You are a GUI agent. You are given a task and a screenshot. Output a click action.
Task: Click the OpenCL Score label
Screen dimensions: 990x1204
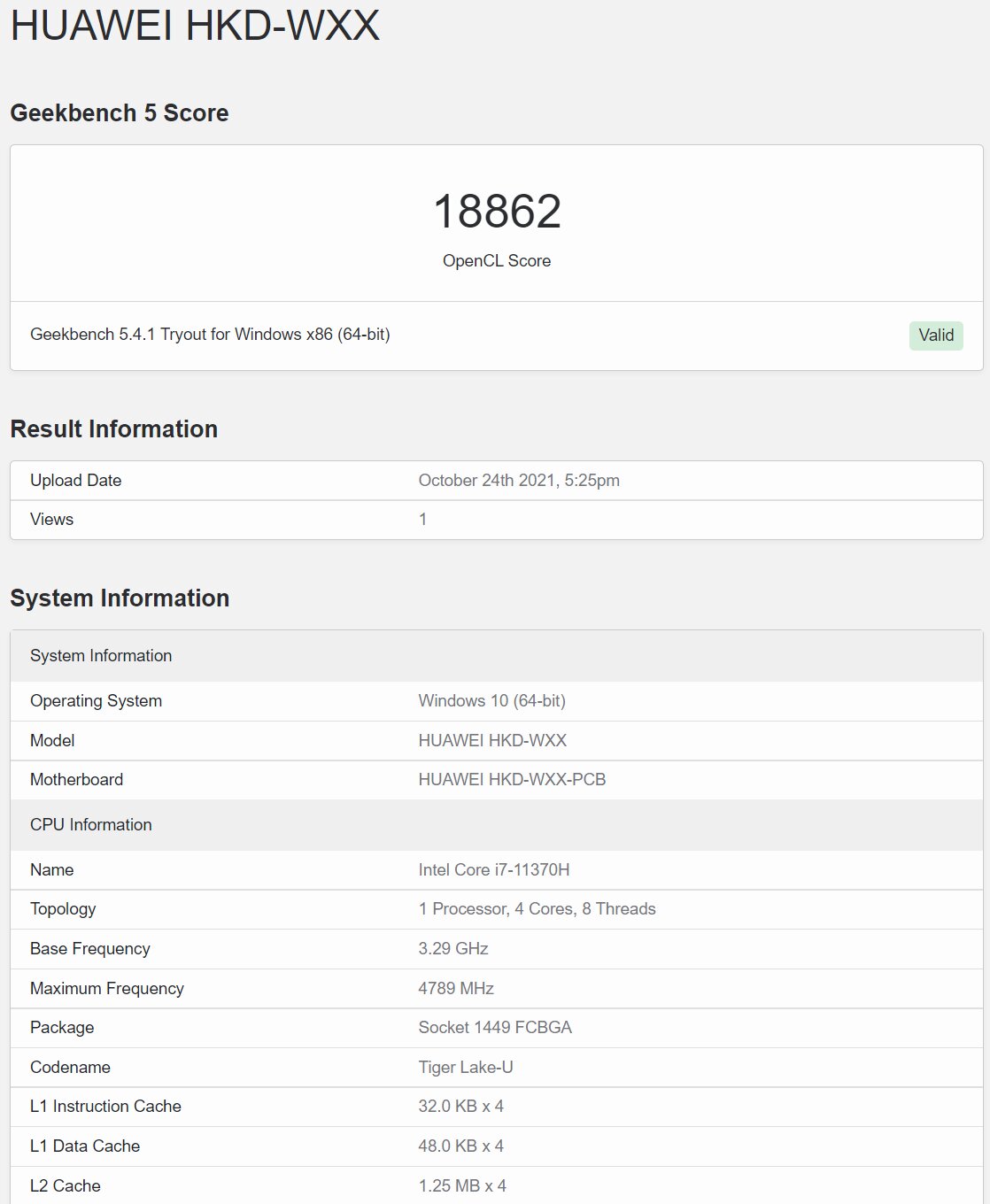click(497, 260)
